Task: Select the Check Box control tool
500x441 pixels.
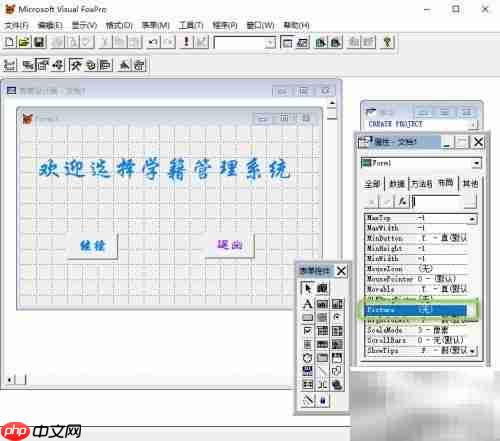Action: pyautogui.click(x=307, y=331)
